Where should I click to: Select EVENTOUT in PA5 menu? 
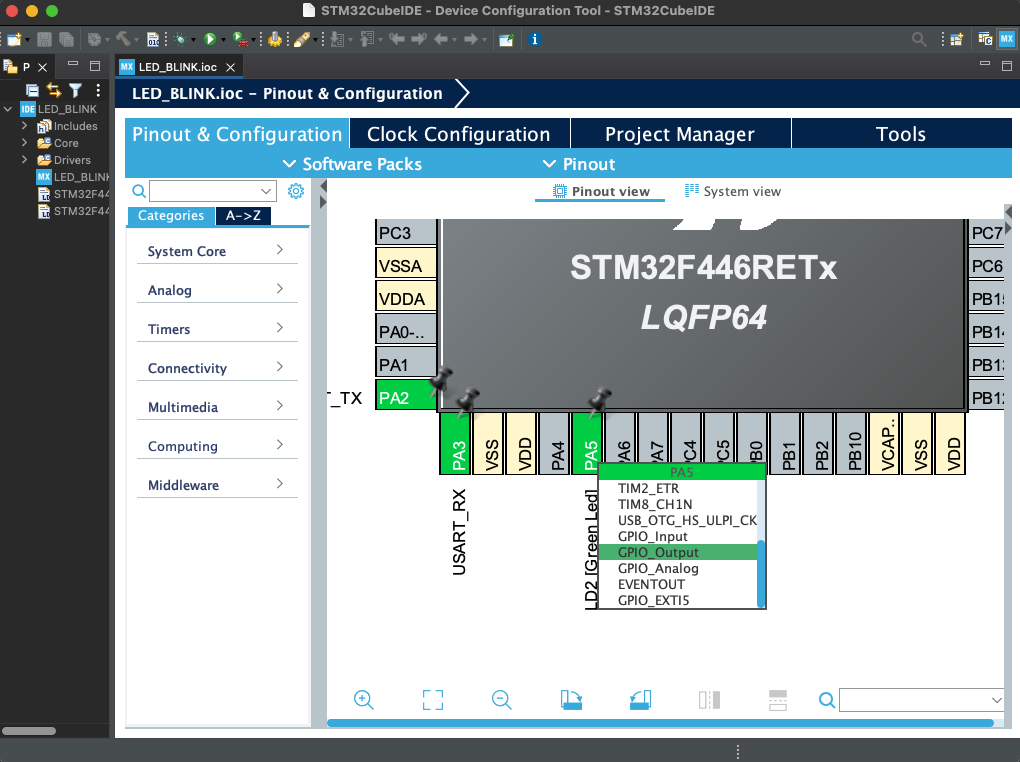tap(651, 584)
